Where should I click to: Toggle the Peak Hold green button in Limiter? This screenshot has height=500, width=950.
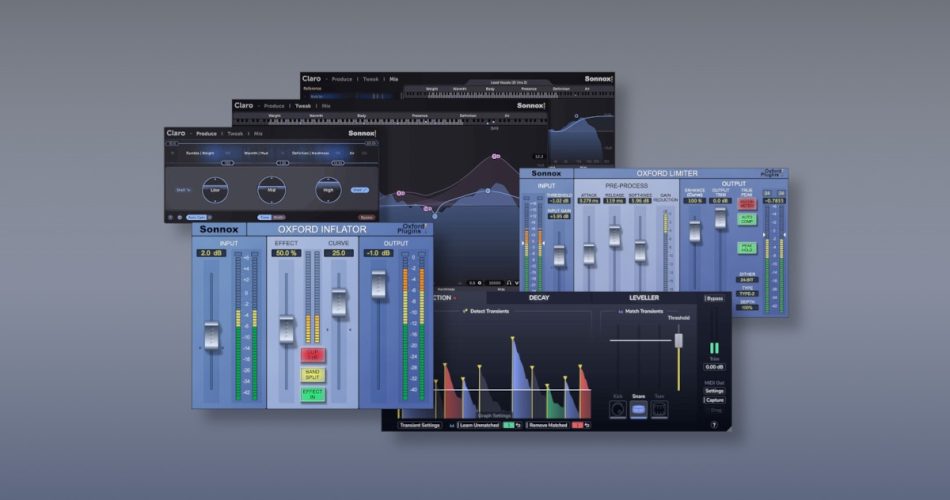tap(746, 247)
